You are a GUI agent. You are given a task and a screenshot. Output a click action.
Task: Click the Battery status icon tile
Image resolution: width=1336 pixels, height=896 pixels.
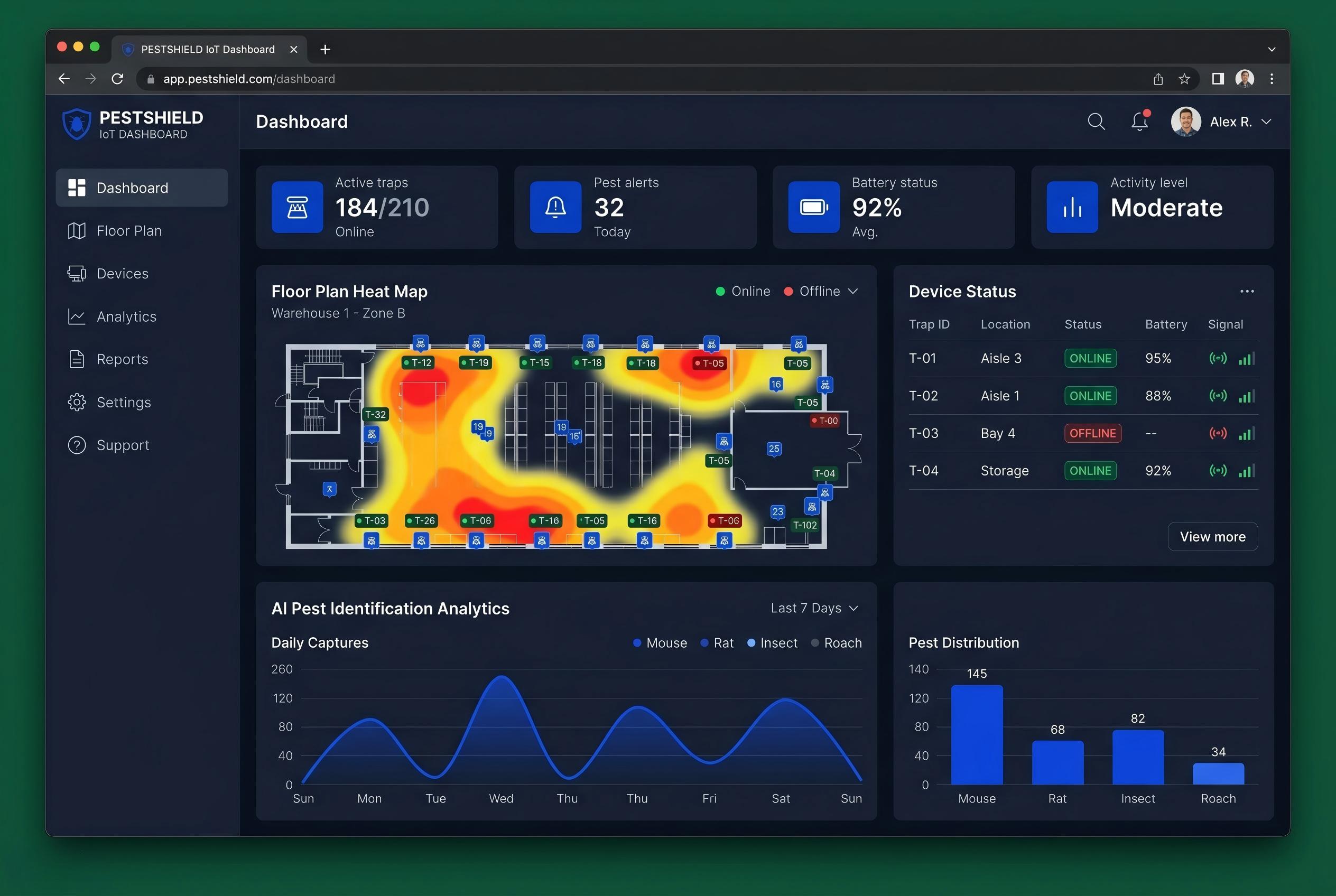[x=813, y=207]
